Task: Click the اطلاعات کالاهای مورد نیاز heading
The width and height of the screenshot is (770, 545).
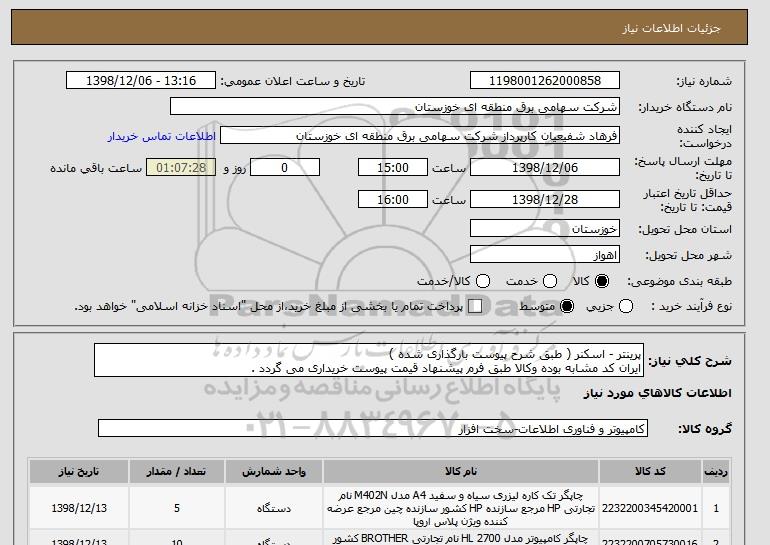Action: (x=658, y=393)
